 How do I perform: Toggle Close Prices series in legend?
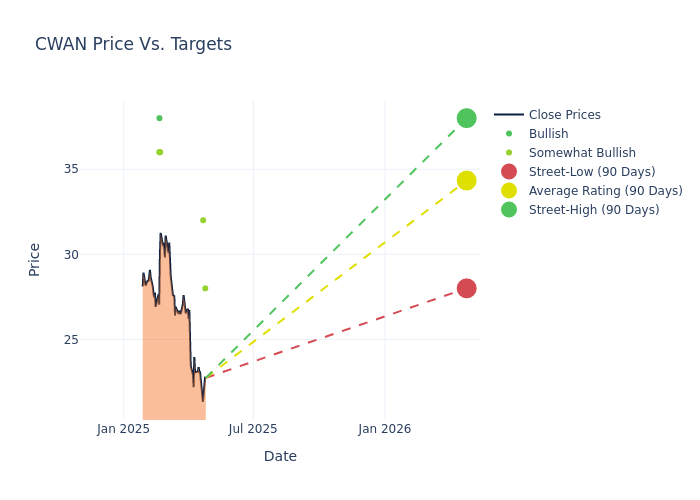564,115
